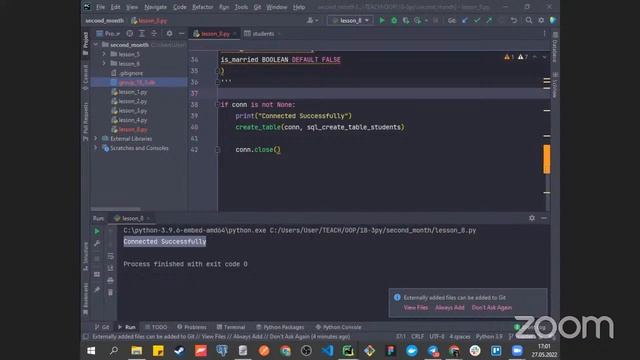
Task: Open the Terminal tool window tab
Action: (x=231, y=327)
